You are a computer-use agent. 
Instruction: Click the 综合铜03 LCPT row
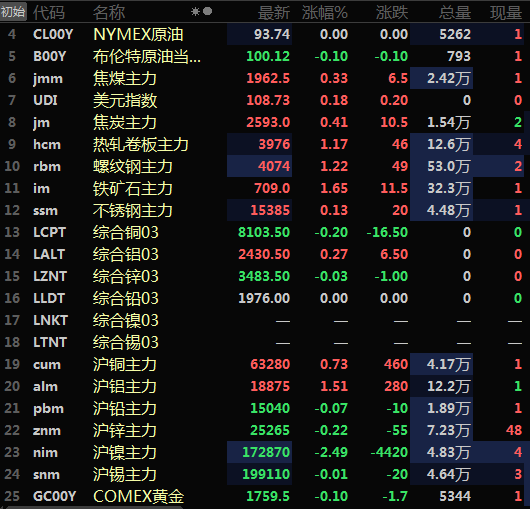[x=265, y=232]
